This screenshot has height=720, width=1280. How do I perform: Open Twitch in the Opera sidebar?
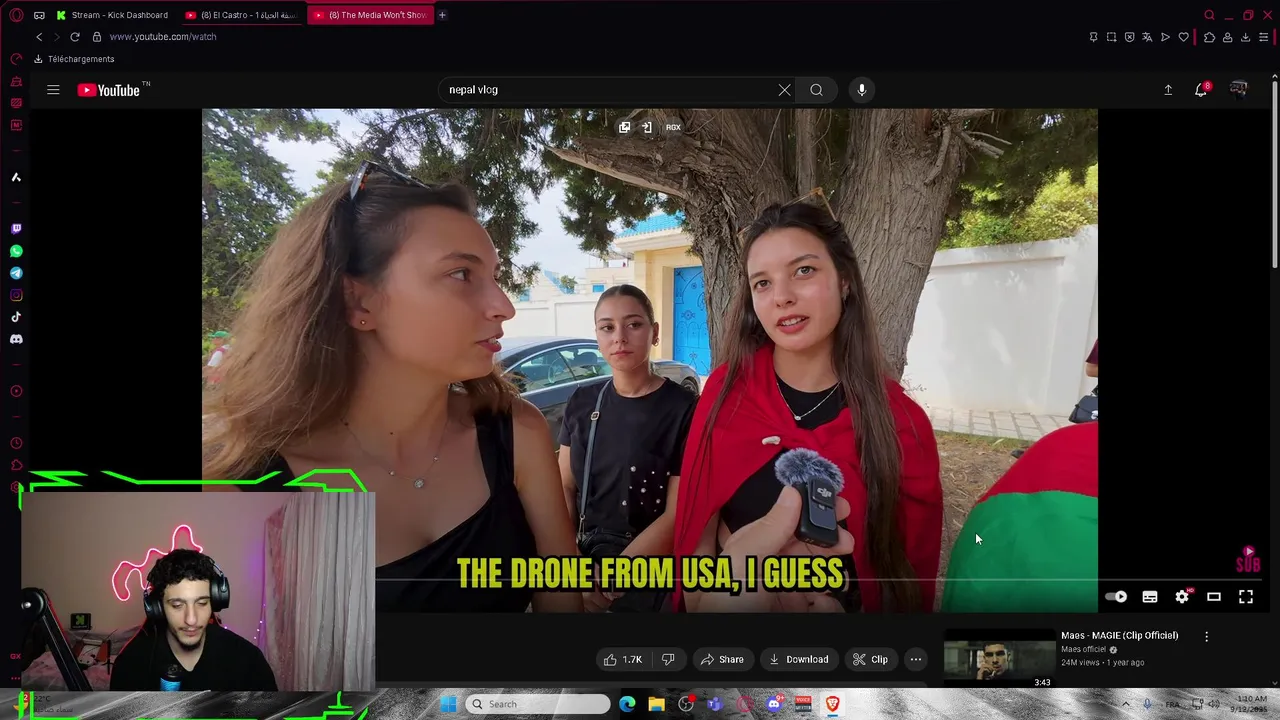16,229
